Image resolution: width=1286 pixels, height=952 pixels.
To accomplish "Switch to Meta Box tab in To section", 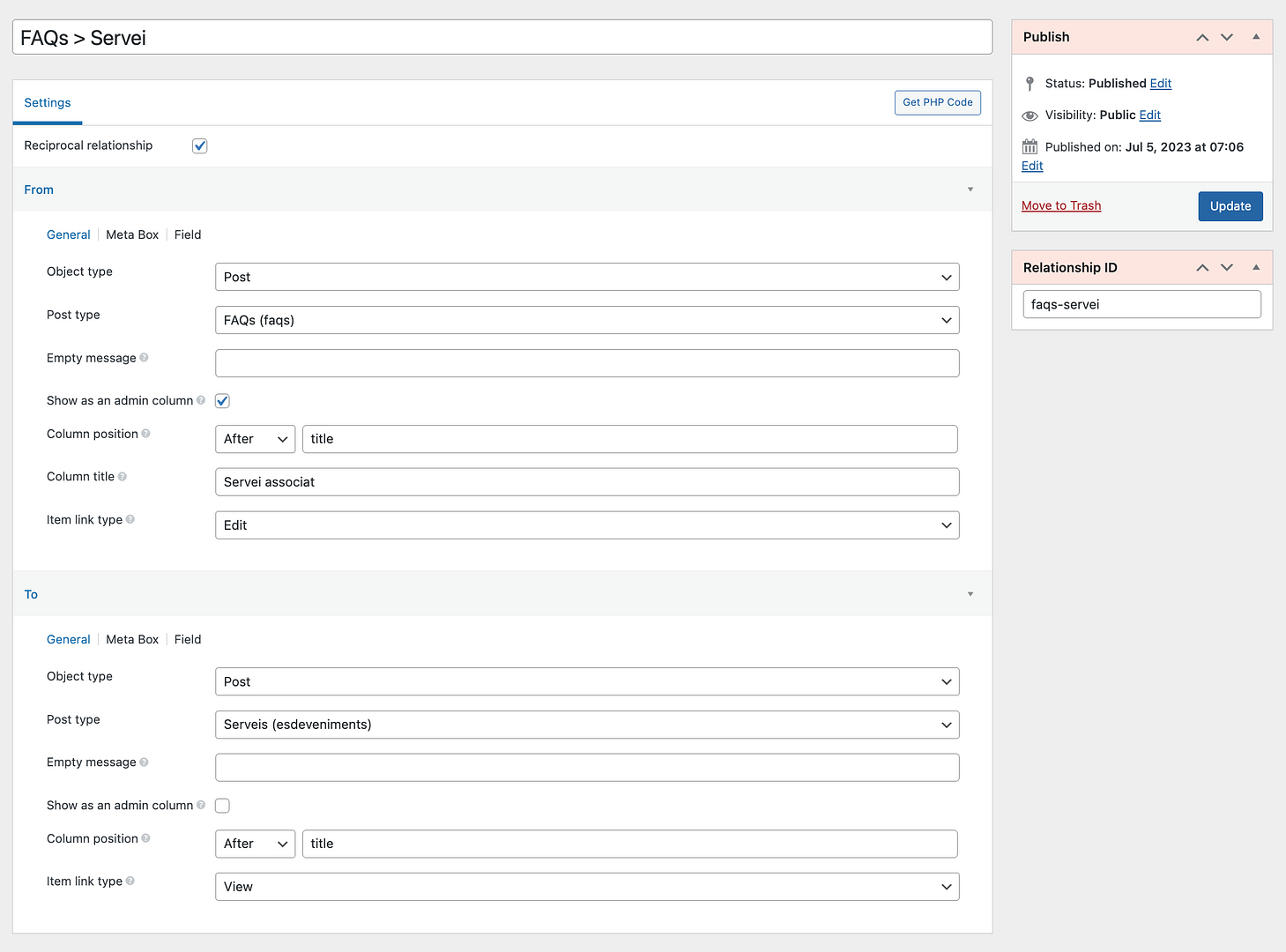I will click(x=132, y=639).
